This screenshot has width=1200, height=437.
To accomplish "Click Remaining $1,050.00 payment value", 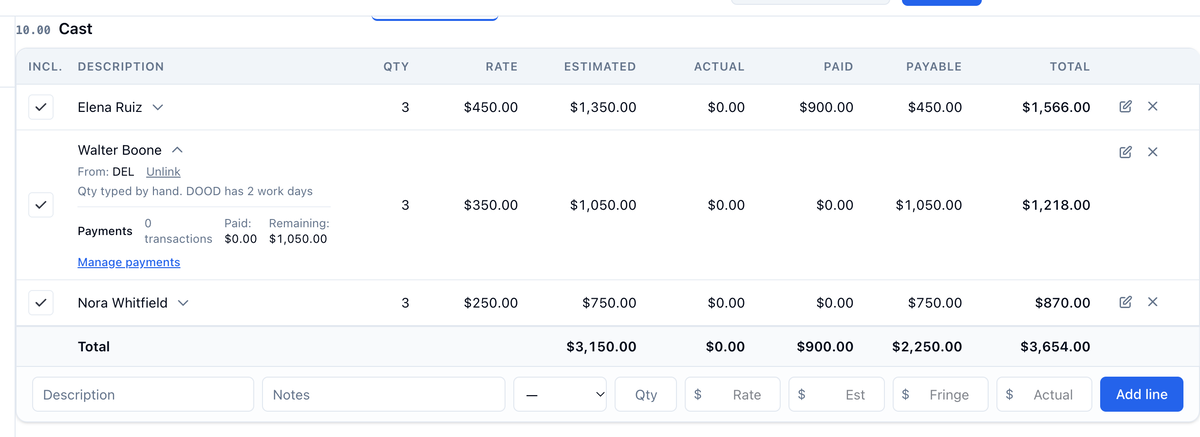I will click(x=298, y=239).
